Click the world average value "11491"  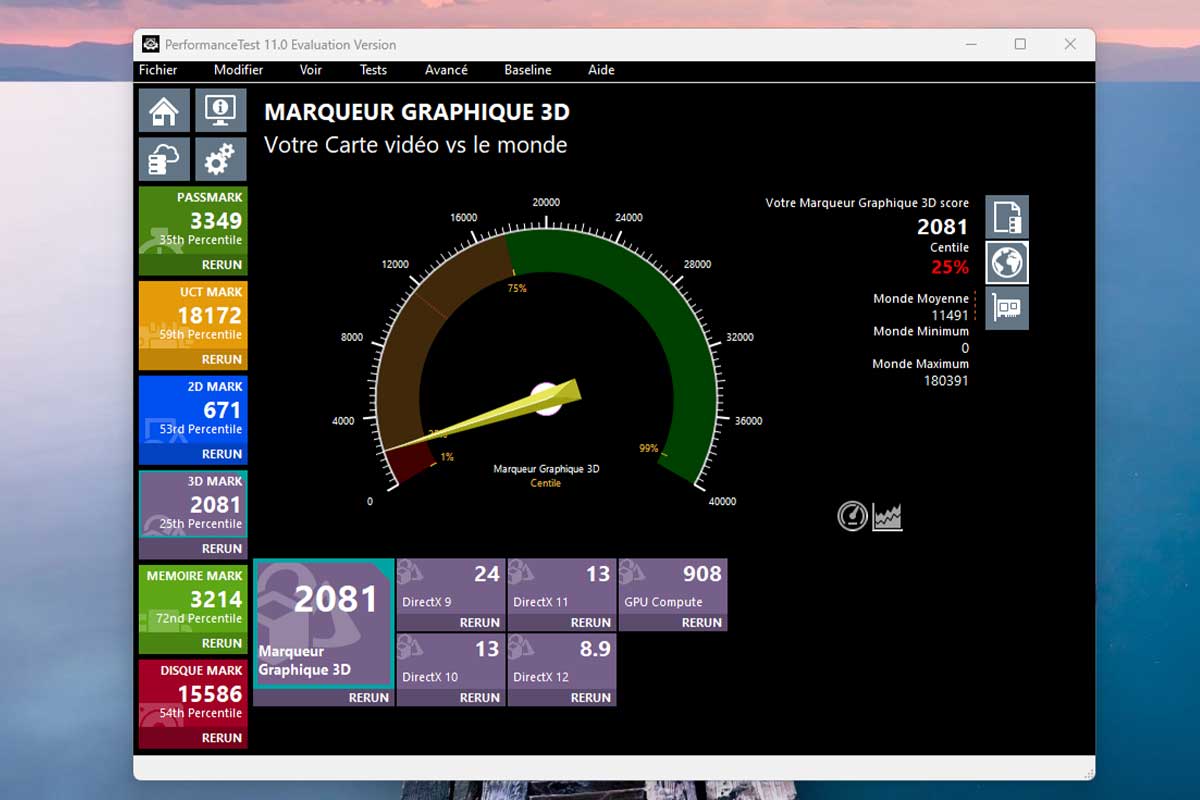pos(950,315)
